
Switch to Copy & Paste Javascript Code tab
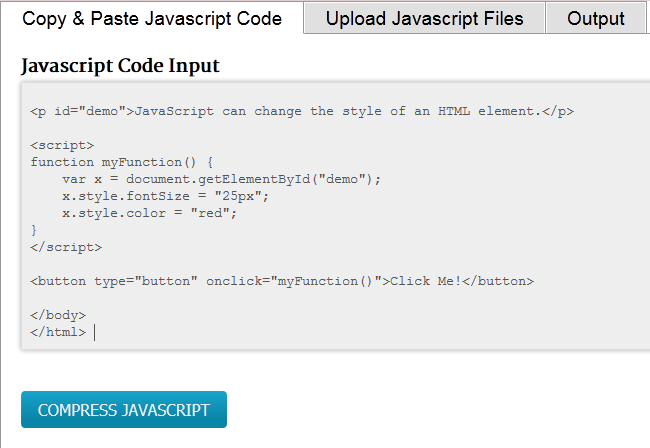152,19
